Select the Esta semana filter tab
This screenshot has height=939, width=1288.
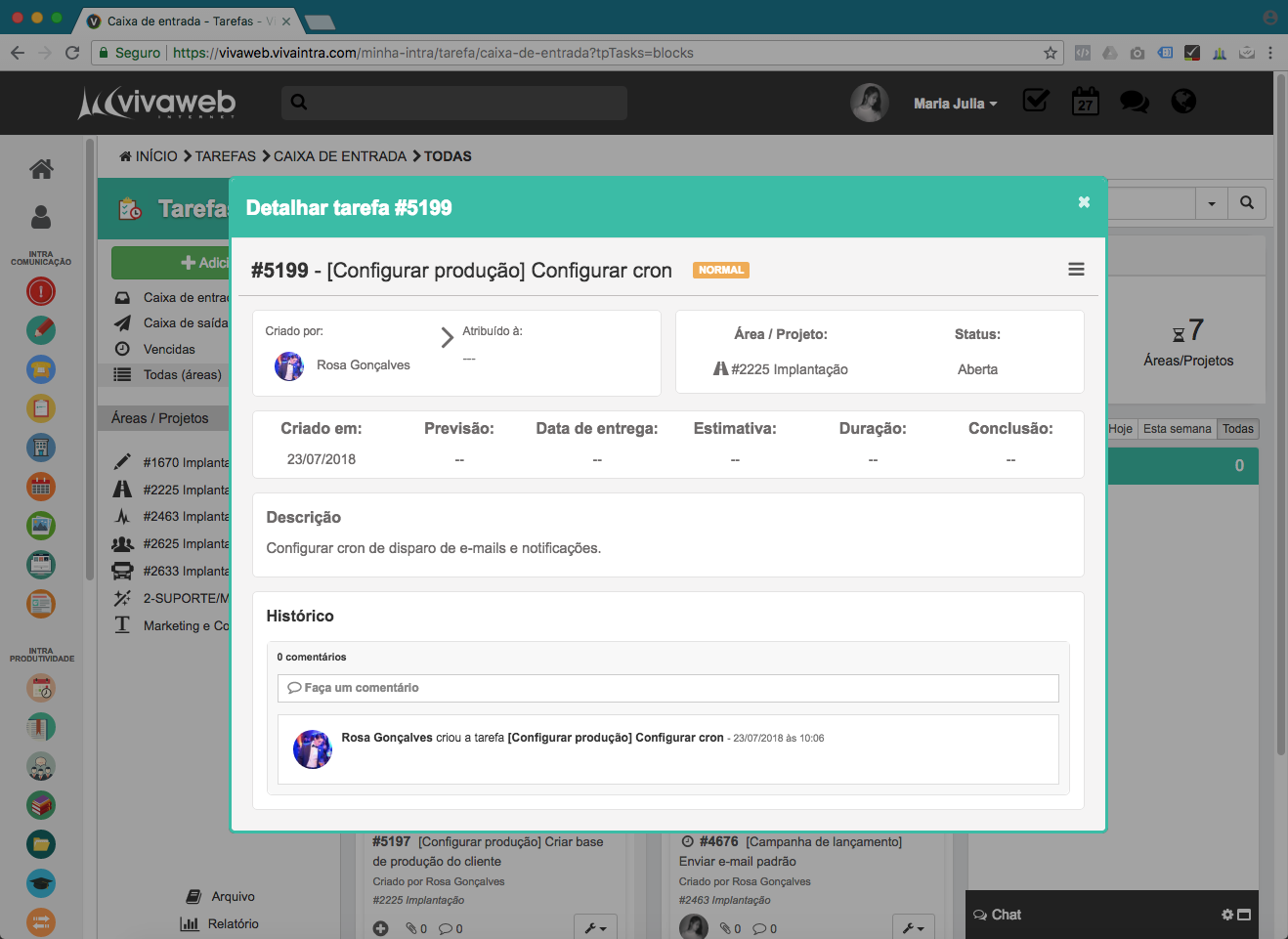[1177, 429]
